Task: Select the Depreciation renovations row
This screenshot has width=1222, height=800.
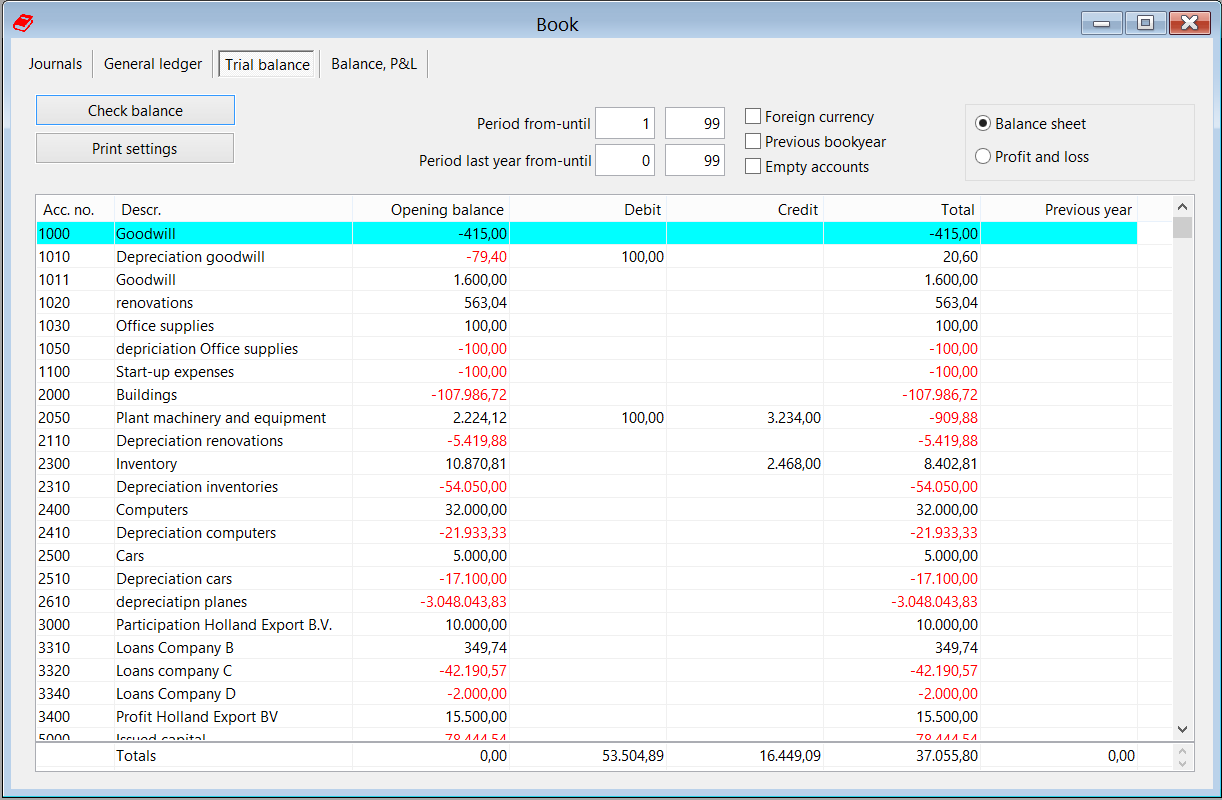Action: pyautogui.click(x=587, y=441)
